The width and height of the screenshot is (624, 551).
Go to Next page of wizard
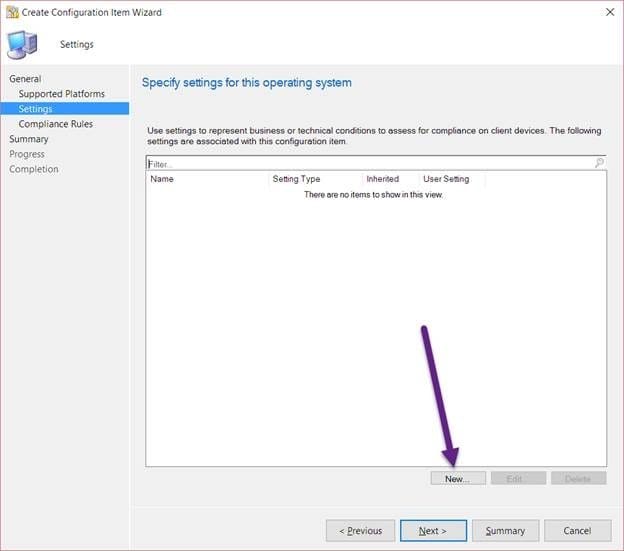coord(433,531)
